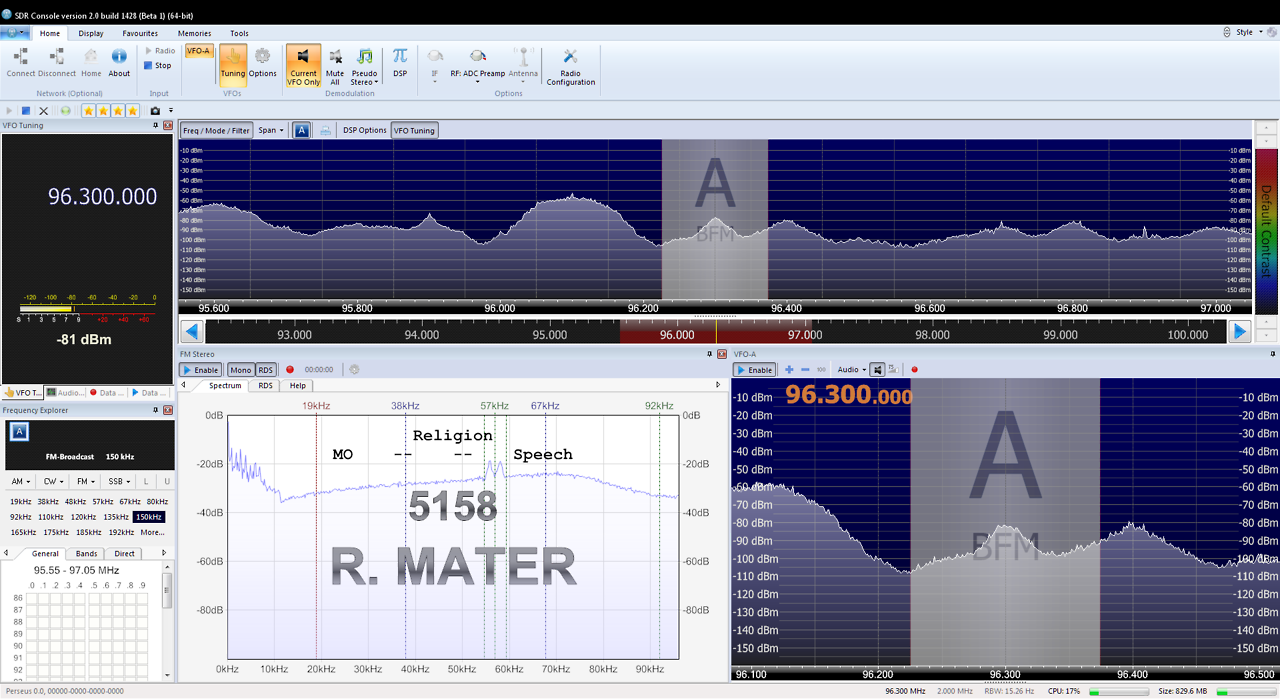Toggle VFO Tuning panel button
Image resolution: width=1280 pixels, height=699 pixels.
point(414,130)
